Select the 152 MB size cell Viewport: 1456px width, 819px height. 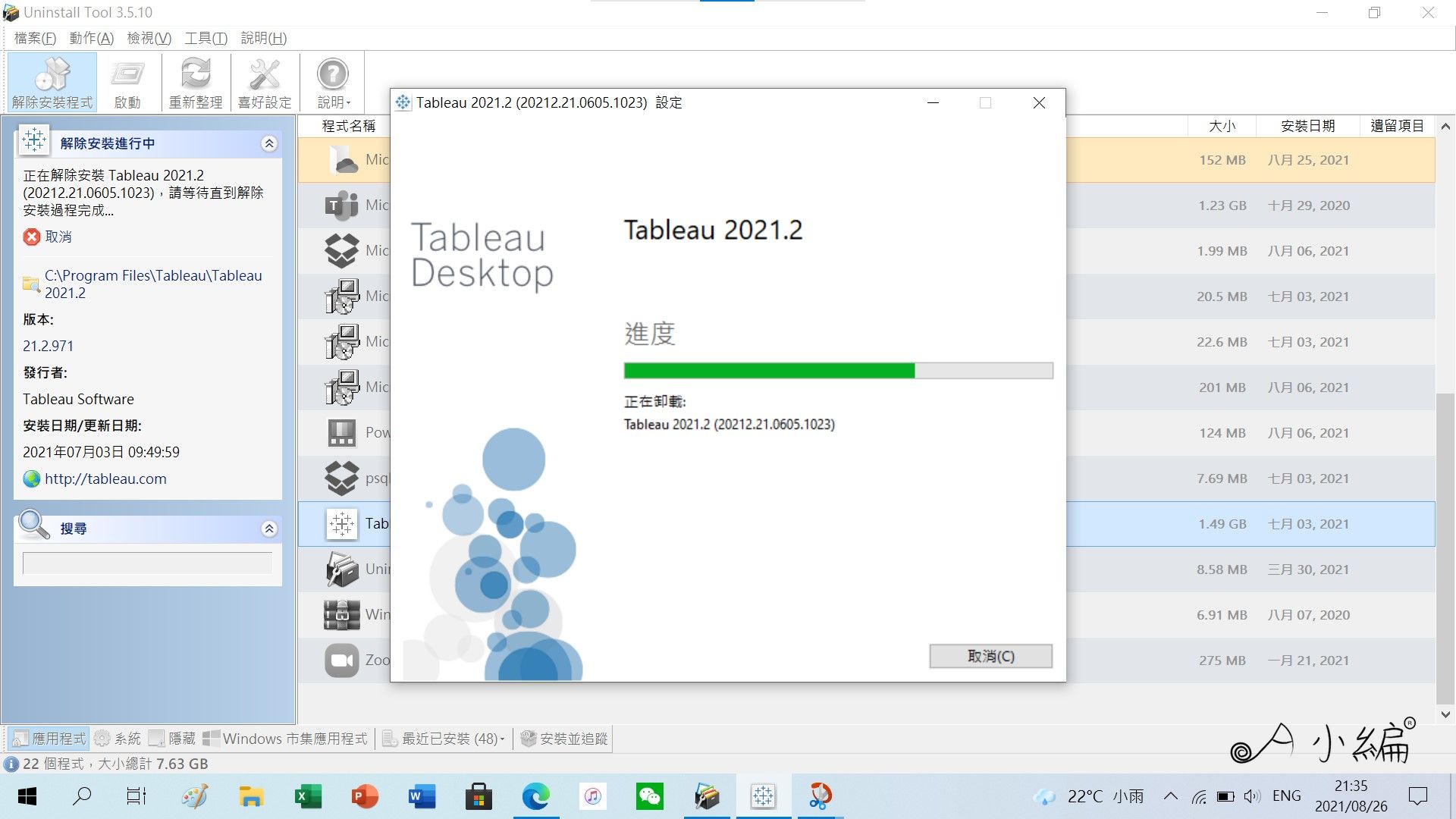1222,160
